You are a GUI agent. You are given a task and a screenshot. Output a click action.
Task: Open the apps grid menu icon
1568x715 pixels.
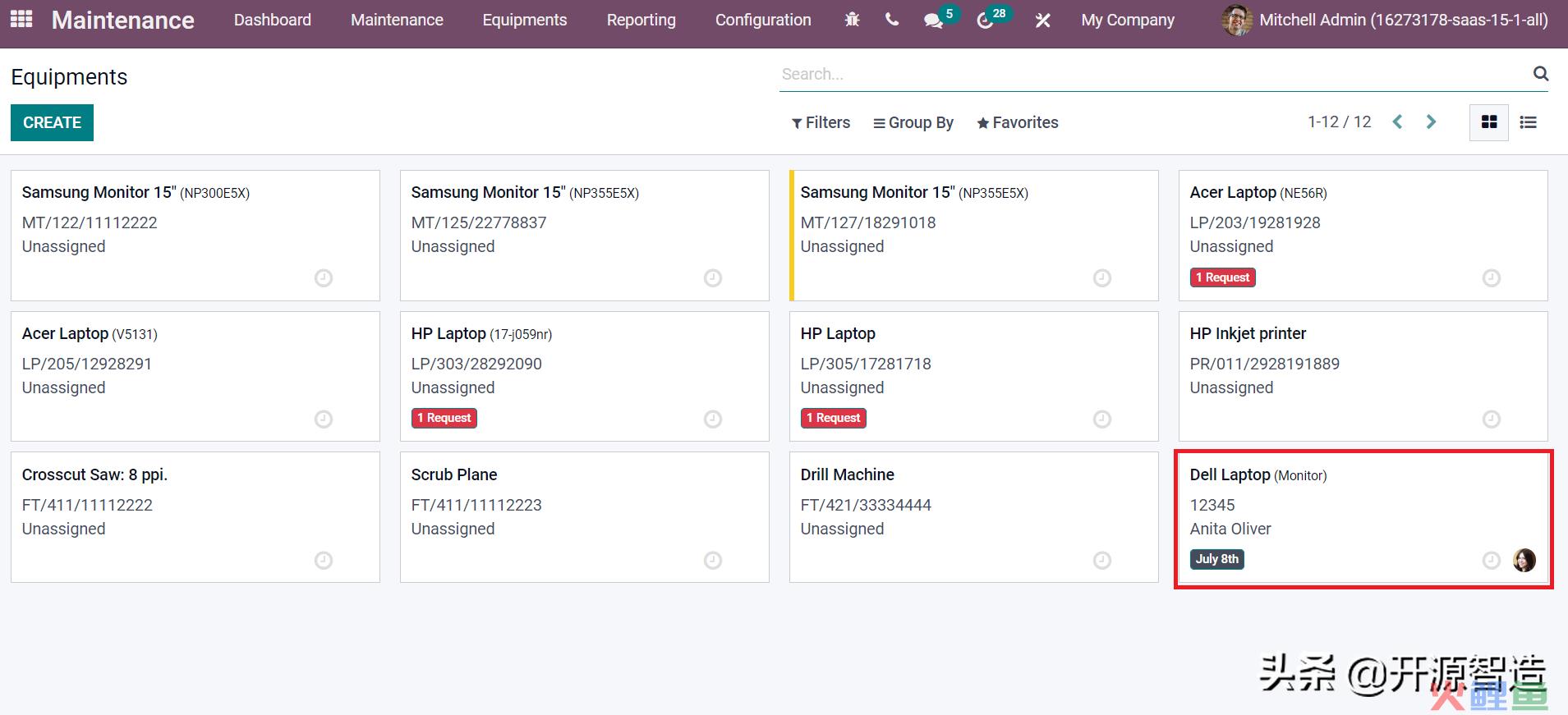[x=21, y=19]
